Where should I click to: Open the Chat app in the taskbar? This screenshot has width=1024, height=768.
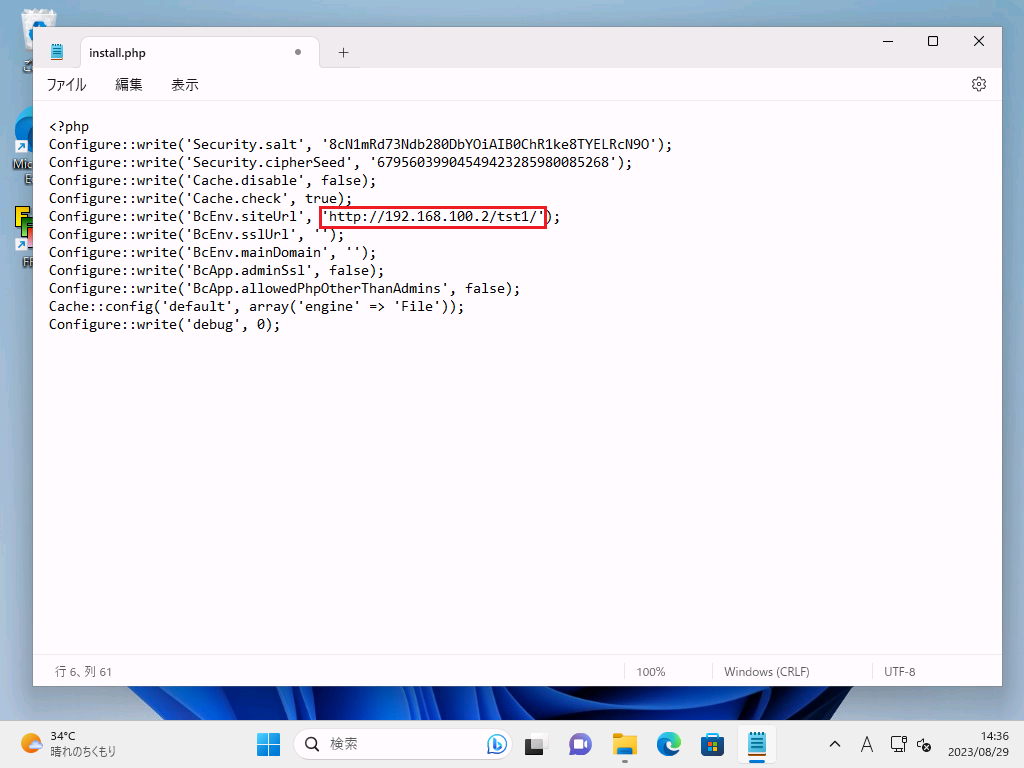pyautogui.click(x=580, y=744)
